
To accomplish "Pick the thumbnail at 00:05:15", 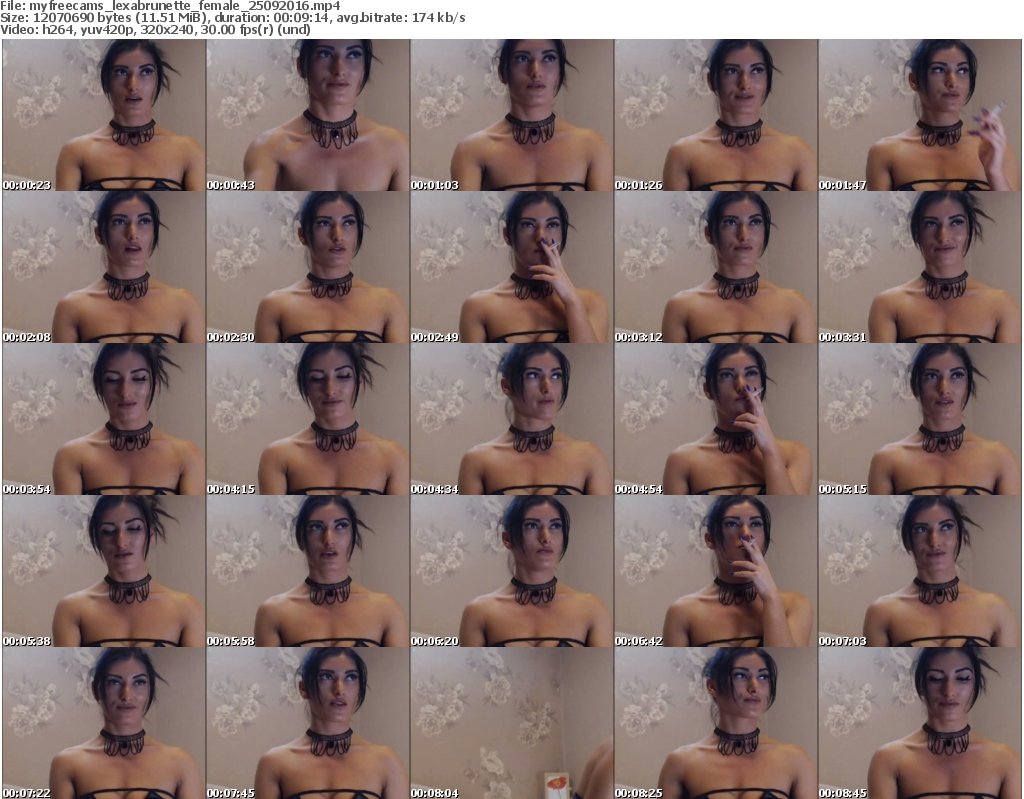I will pos(920,419).
